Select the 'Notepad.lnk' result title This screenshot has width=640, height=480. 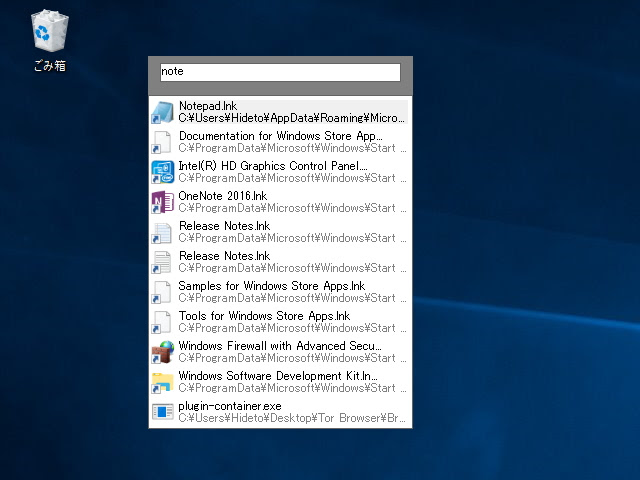tap(208, 106)
